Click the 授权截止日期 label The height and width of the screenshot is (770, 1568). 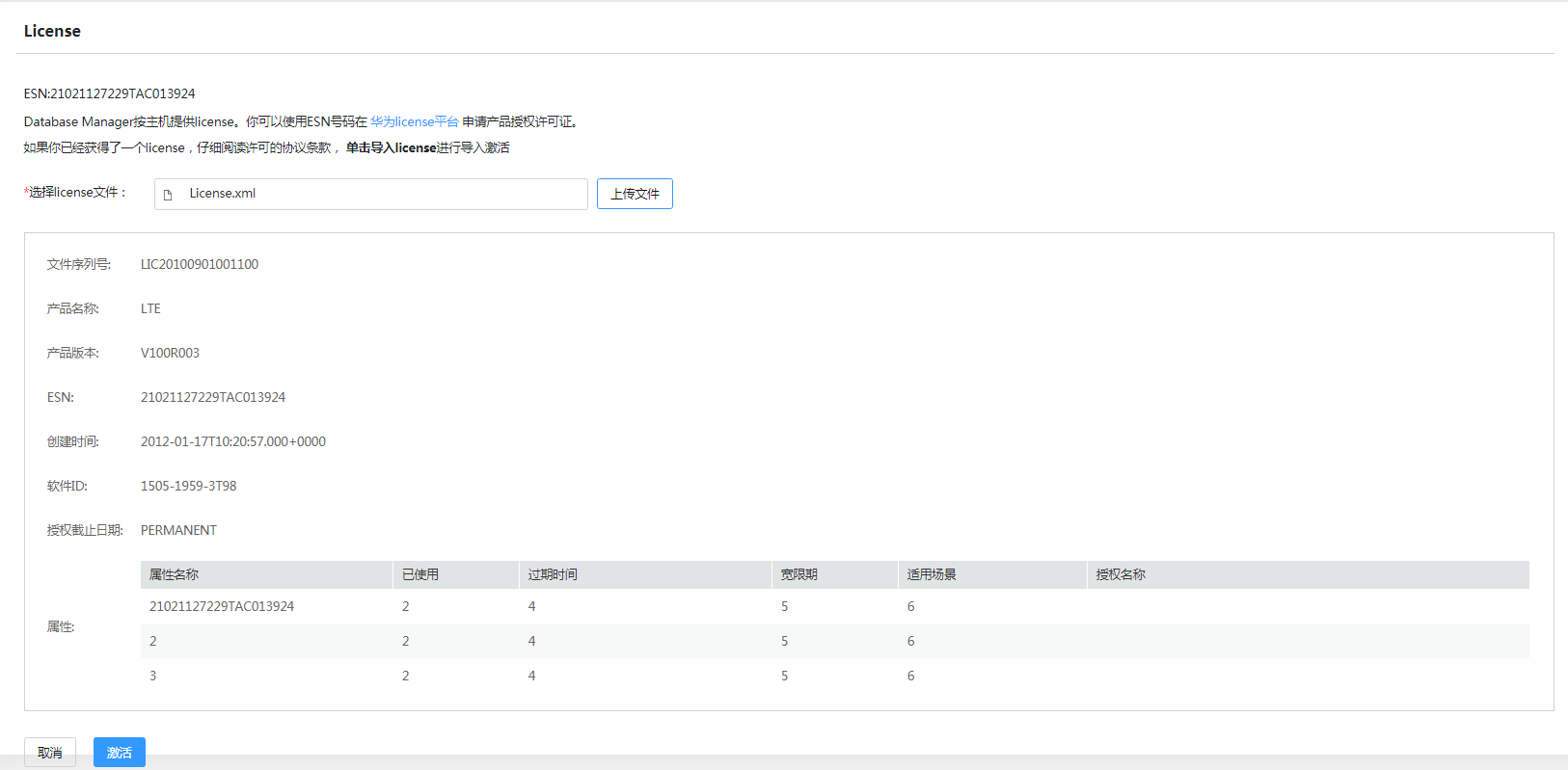tap(86, 530)
